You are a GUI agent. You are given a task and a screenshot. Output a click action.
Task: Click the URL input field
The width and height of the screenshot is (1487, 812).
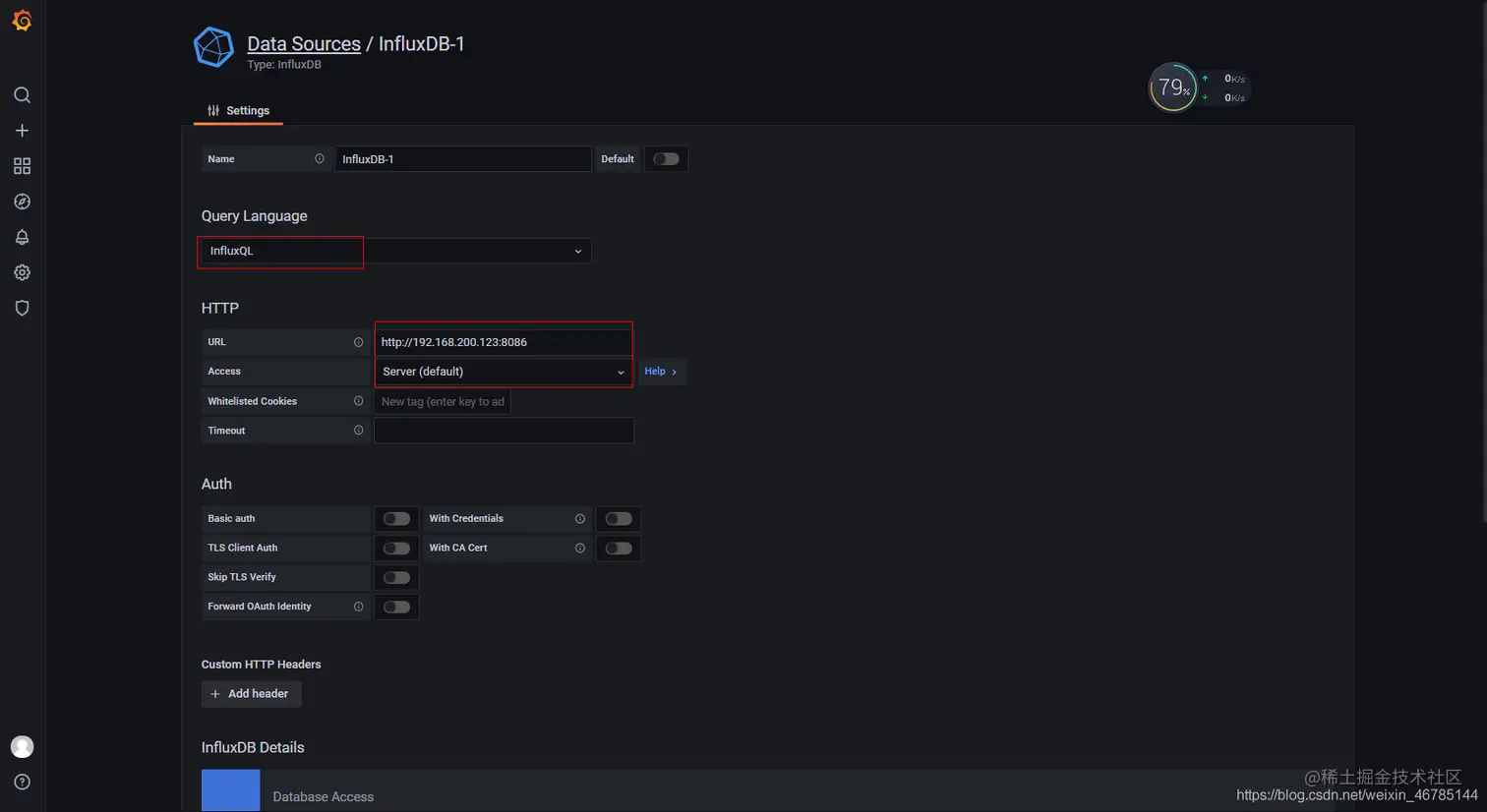coord(504,342)
